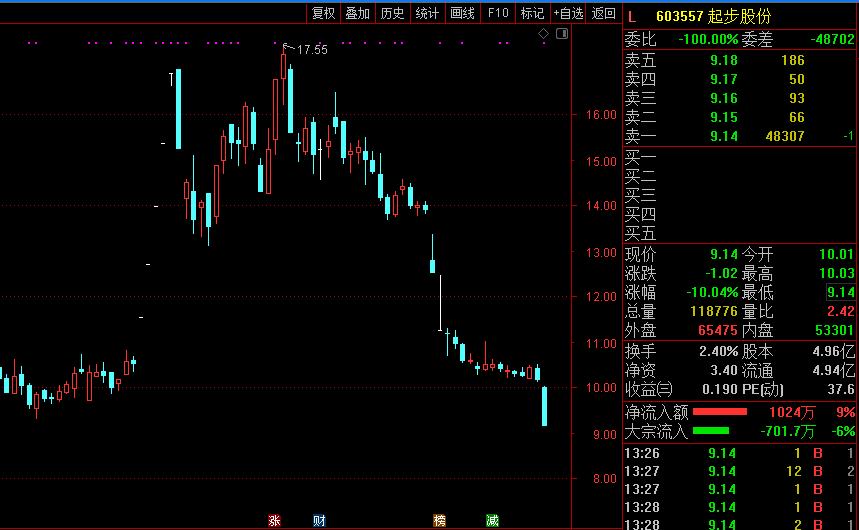Click the blue 财 marker below the chart

coord(319,520)
